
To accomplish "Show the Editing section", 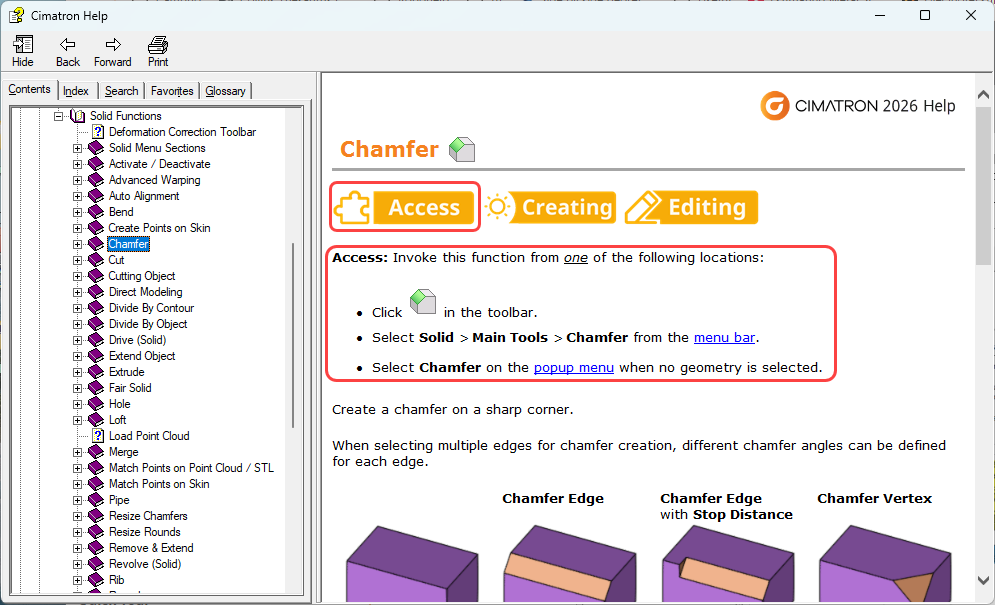I will [x=691, y=207].
